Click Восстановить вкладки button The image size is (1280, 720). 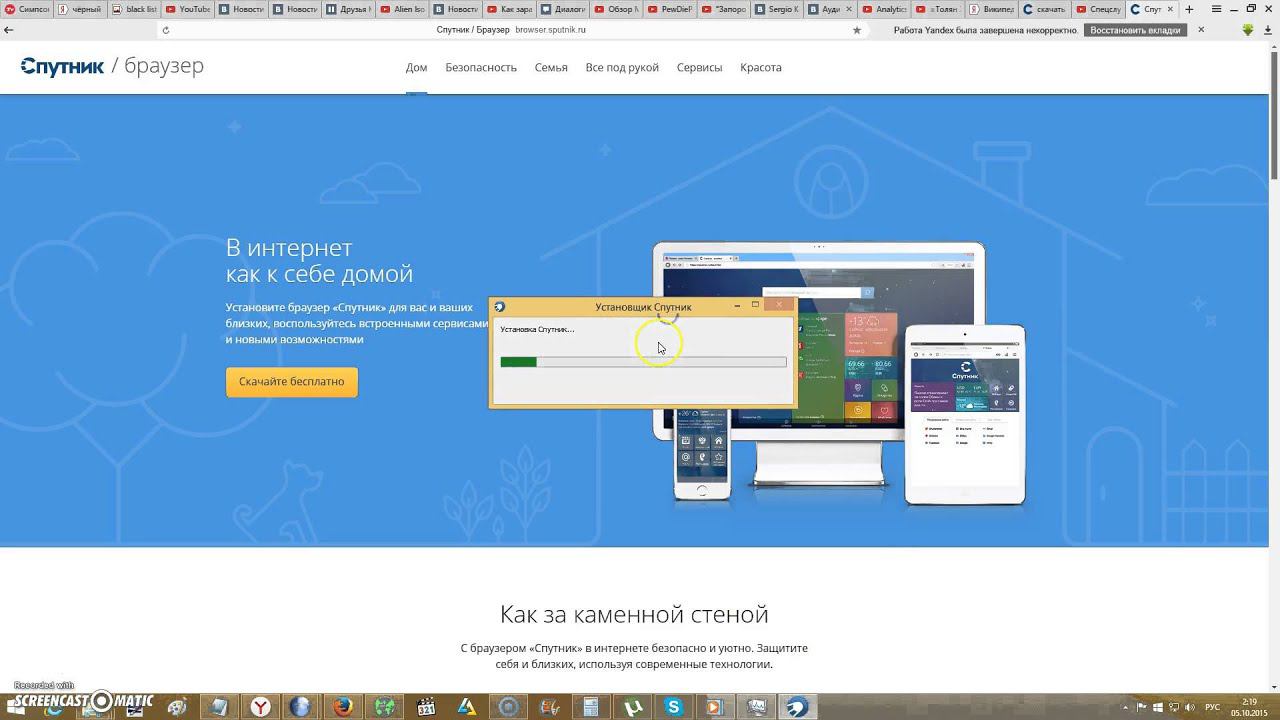tap(1135, 30)
